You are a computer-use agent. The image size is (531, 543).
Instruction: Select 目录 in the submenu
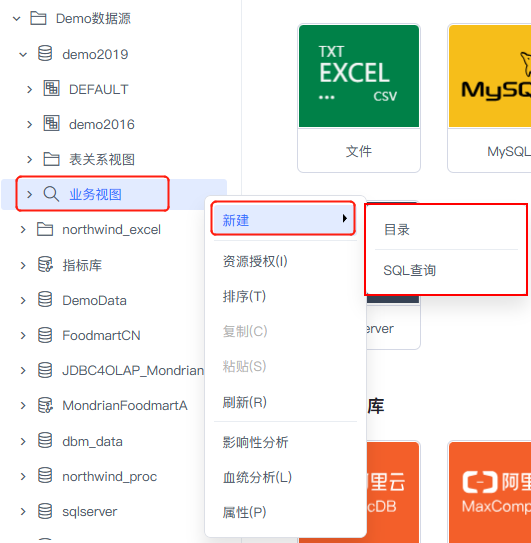pos(397,229)
